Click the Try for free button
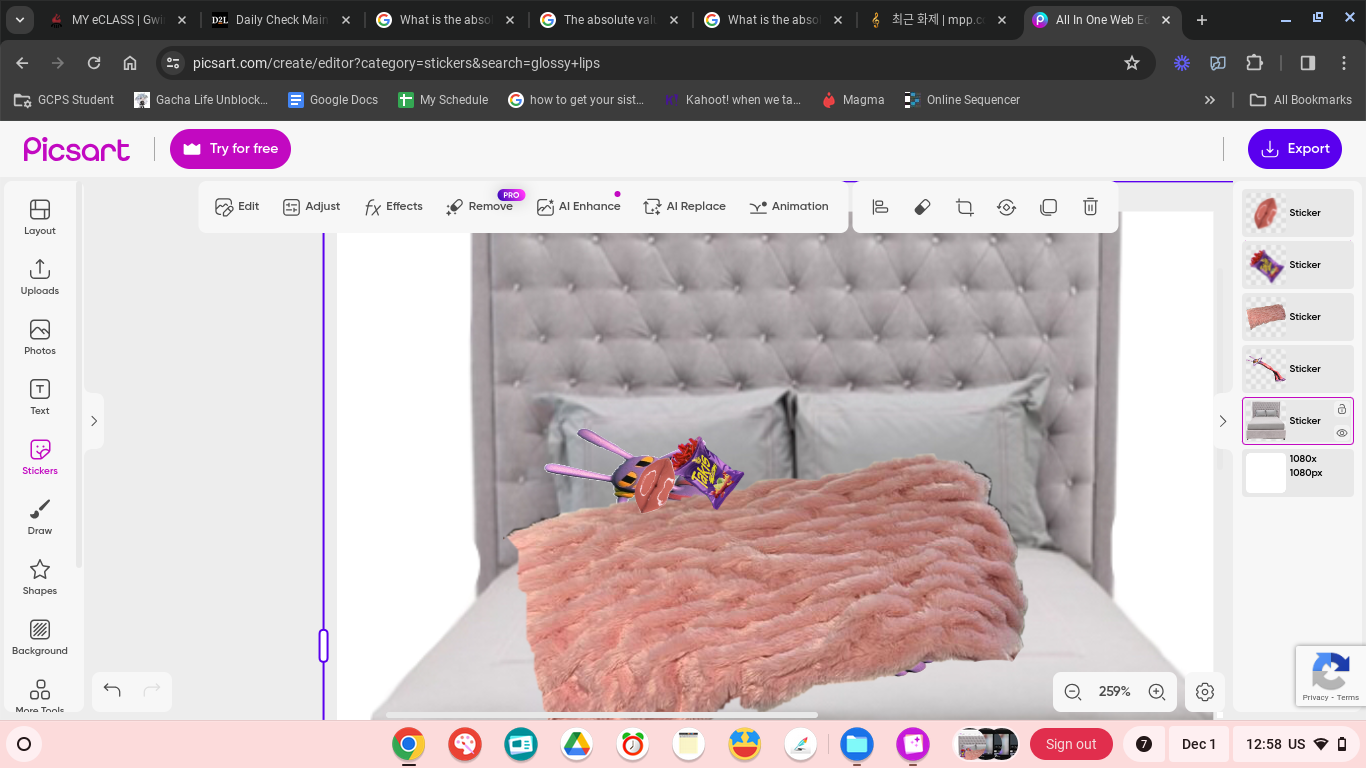1366x768 pixels. (230, 149)
